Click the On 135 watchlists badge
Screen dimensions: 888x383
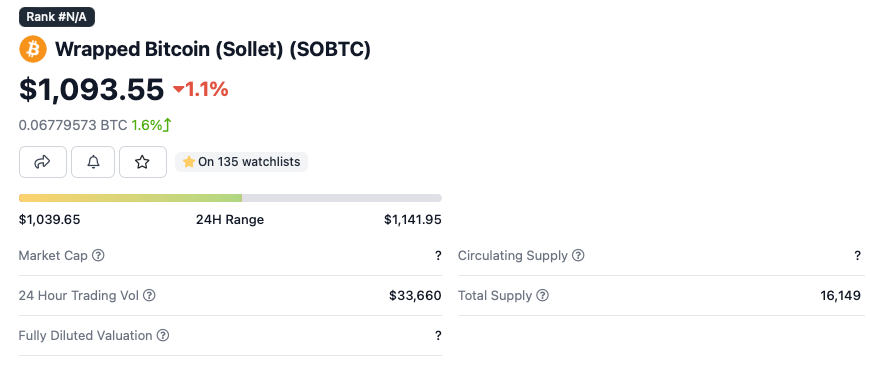[x=241, y=162]
